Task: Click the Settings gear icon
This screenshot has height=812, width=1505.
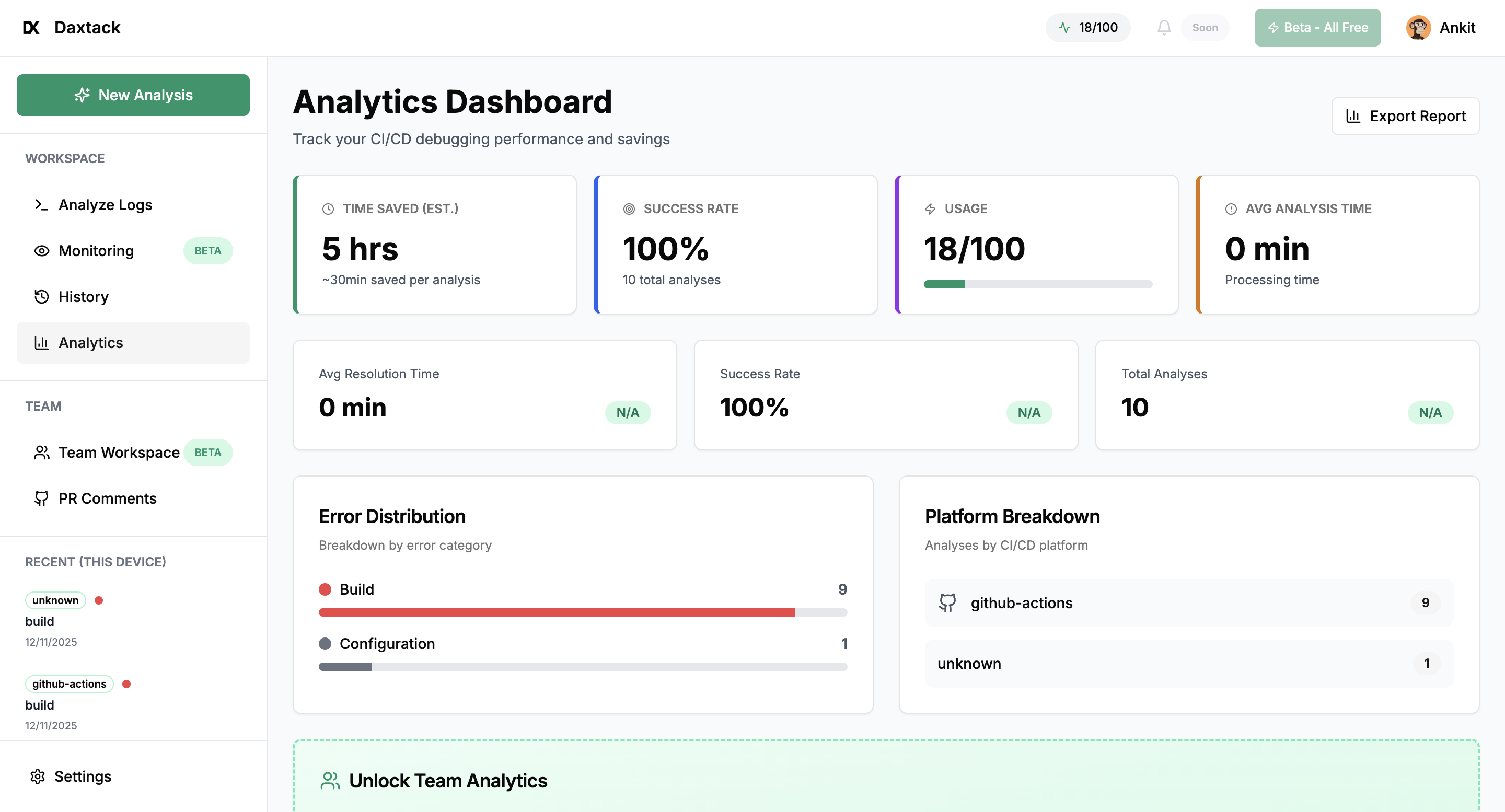Action: [x=38, y=776]
